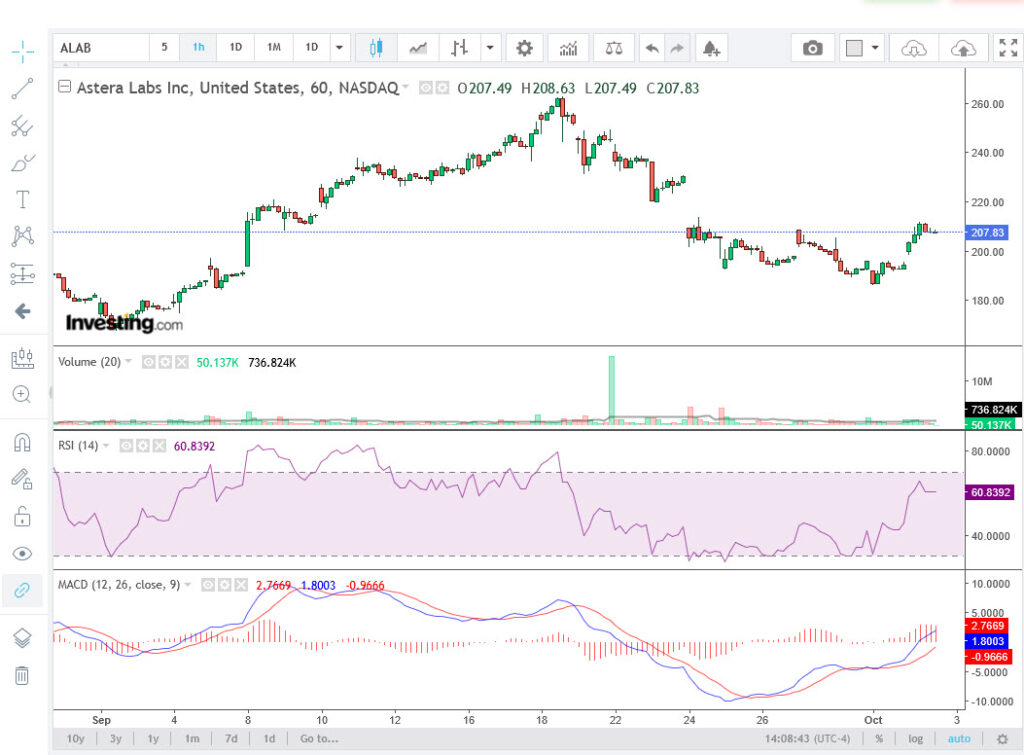Toggle log scale at bottom right

(x=916, y=739)
